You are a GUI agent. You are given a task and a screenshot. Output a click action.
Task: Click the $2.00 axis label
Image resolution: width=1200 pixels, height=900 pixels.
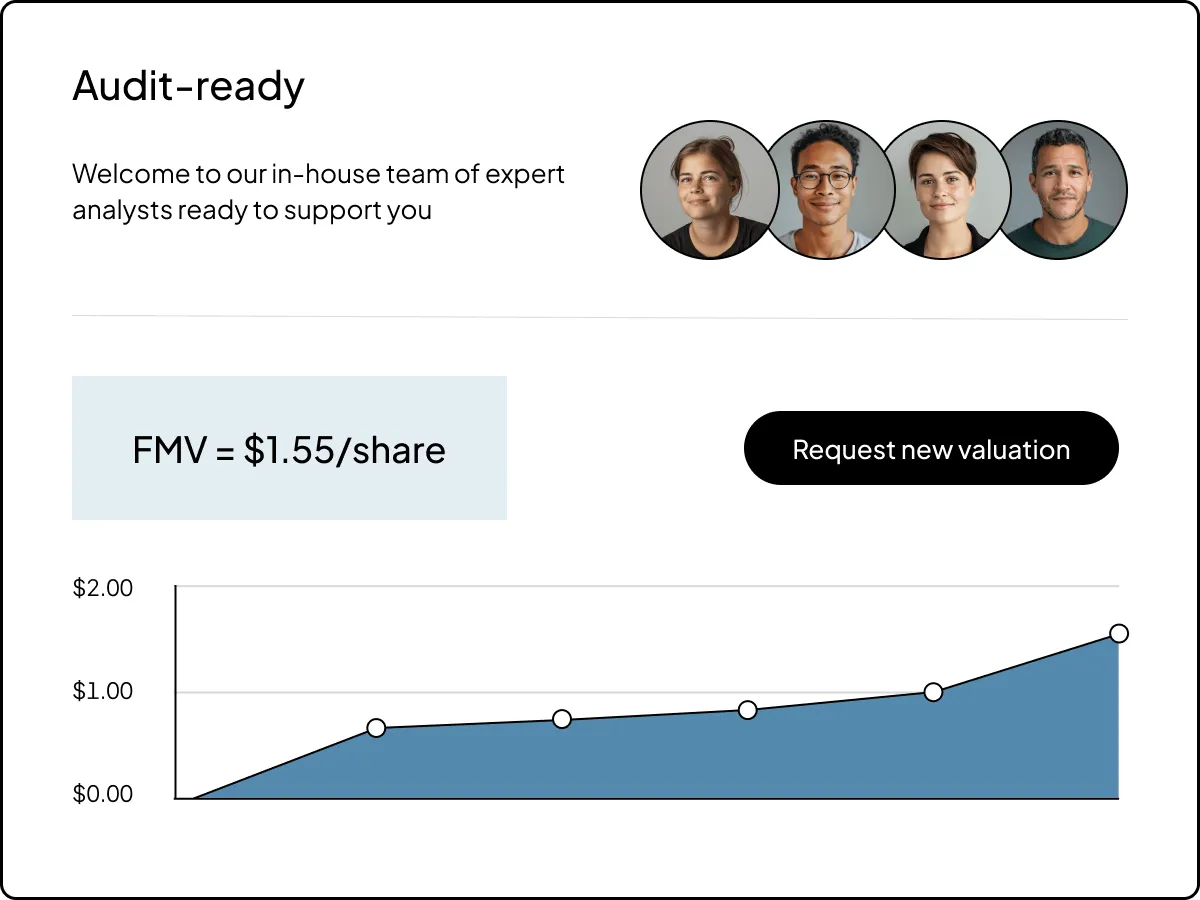coord(103,588)
